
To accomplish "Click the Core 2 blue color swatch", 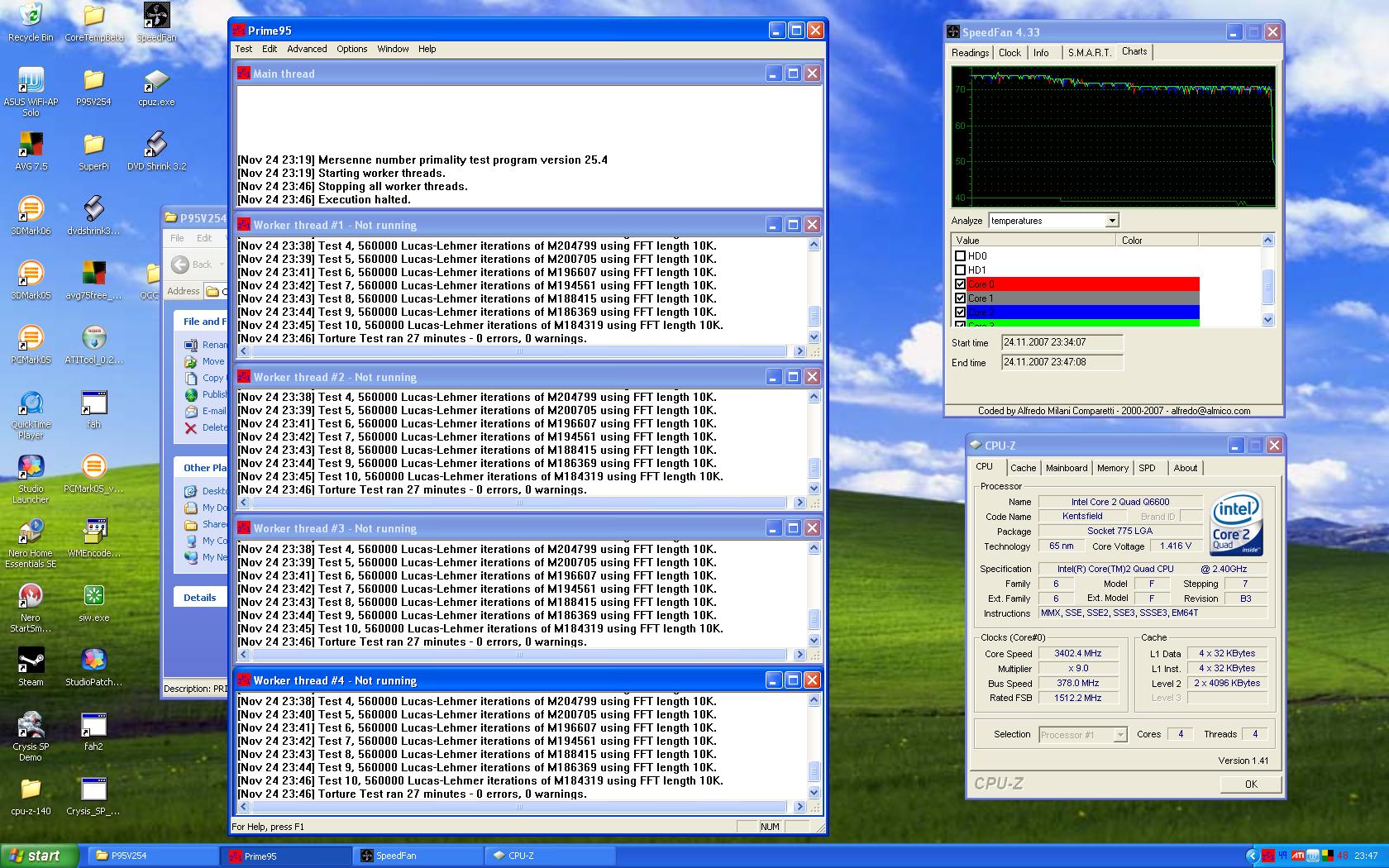I will point(1083,312).
